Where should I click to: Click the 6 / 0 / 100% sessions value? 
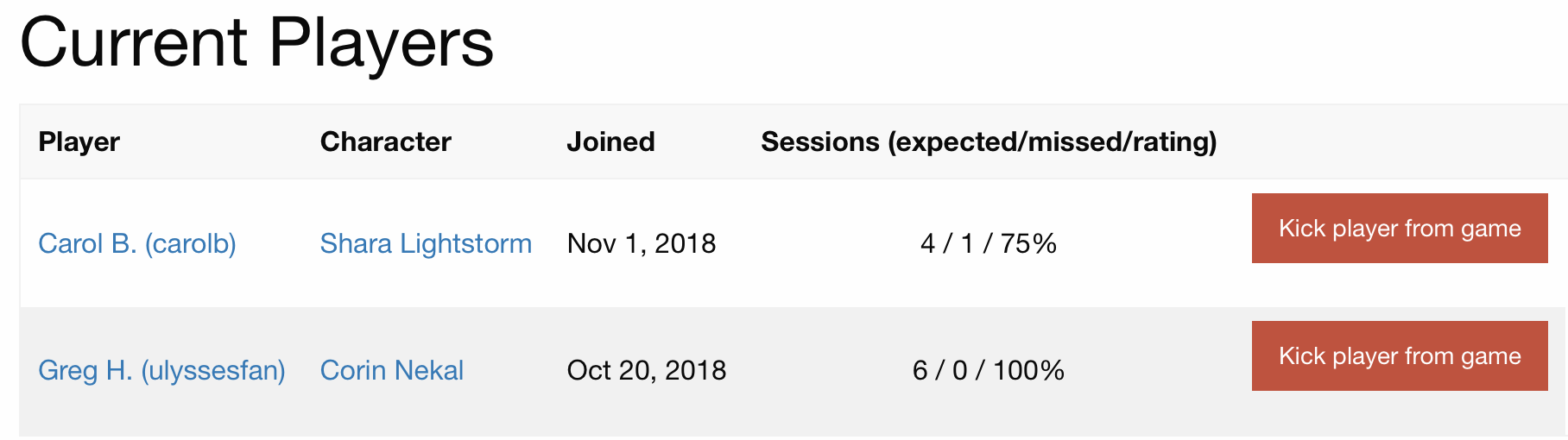coord(989,370)
